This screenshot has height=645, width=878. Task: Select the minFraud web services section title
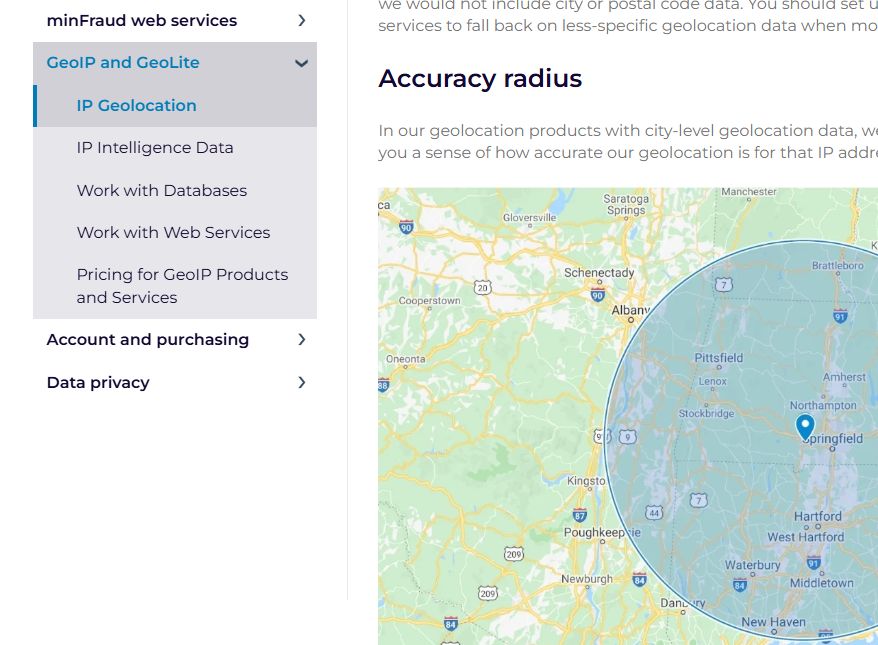click(x=142, y=21)
